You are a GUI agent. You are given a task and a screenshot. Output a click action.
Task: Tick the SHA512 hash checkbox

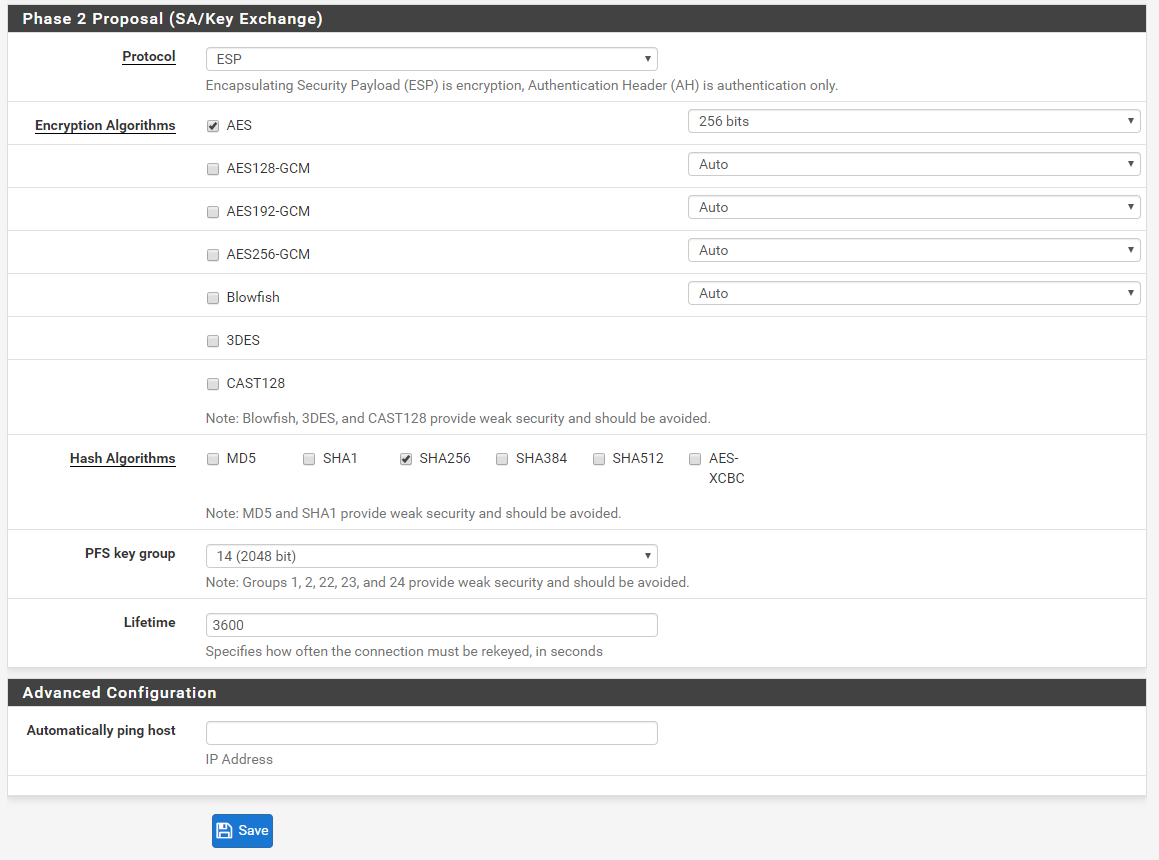click(599, 458)
